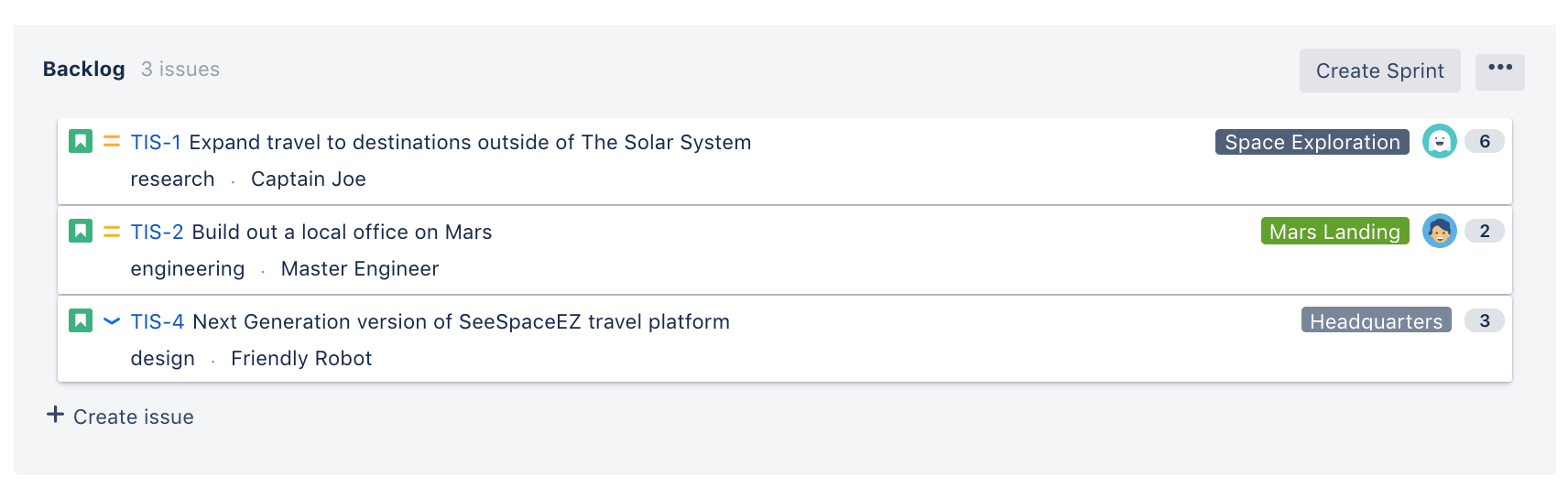This screenshot has width=1568, height=487.
Task: Click the story type icon for TIS-2
Action: (x=81, y=232)
